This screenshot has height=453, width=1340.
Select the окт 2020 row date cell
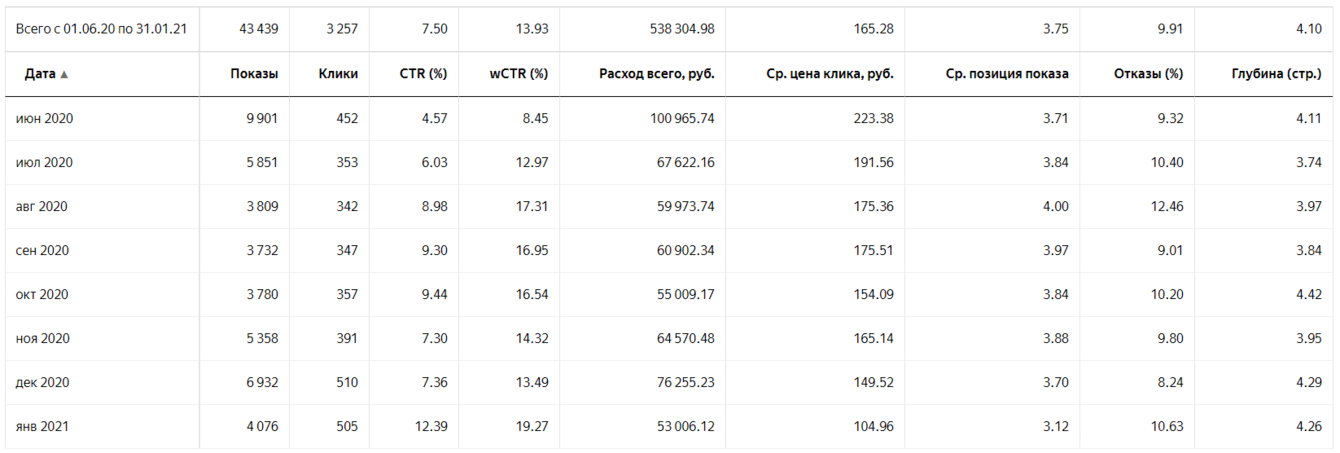(x=42, y=295)
